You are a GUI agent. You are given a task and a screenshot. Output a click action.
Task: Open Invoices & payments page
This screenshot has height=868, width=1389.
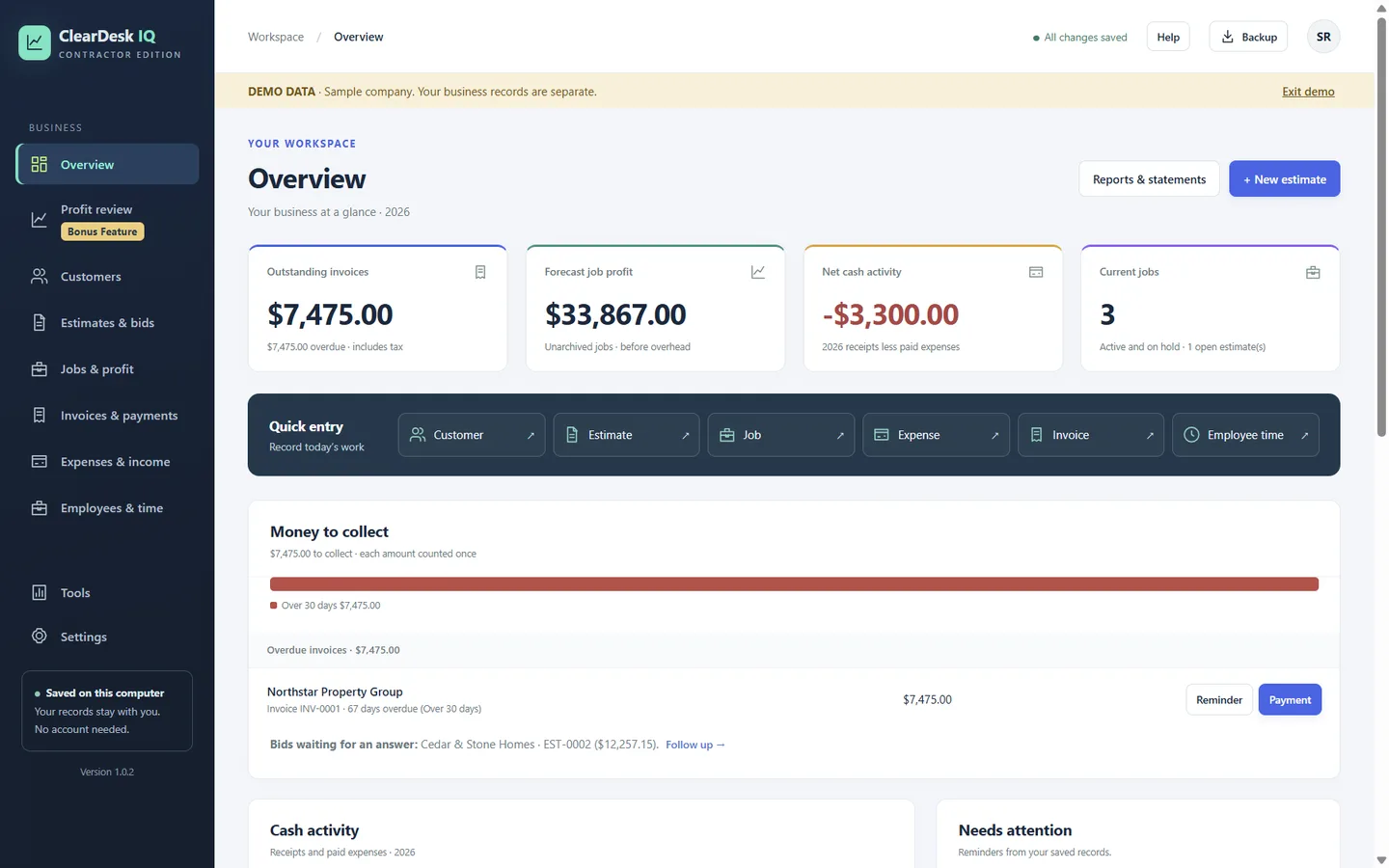107,416
